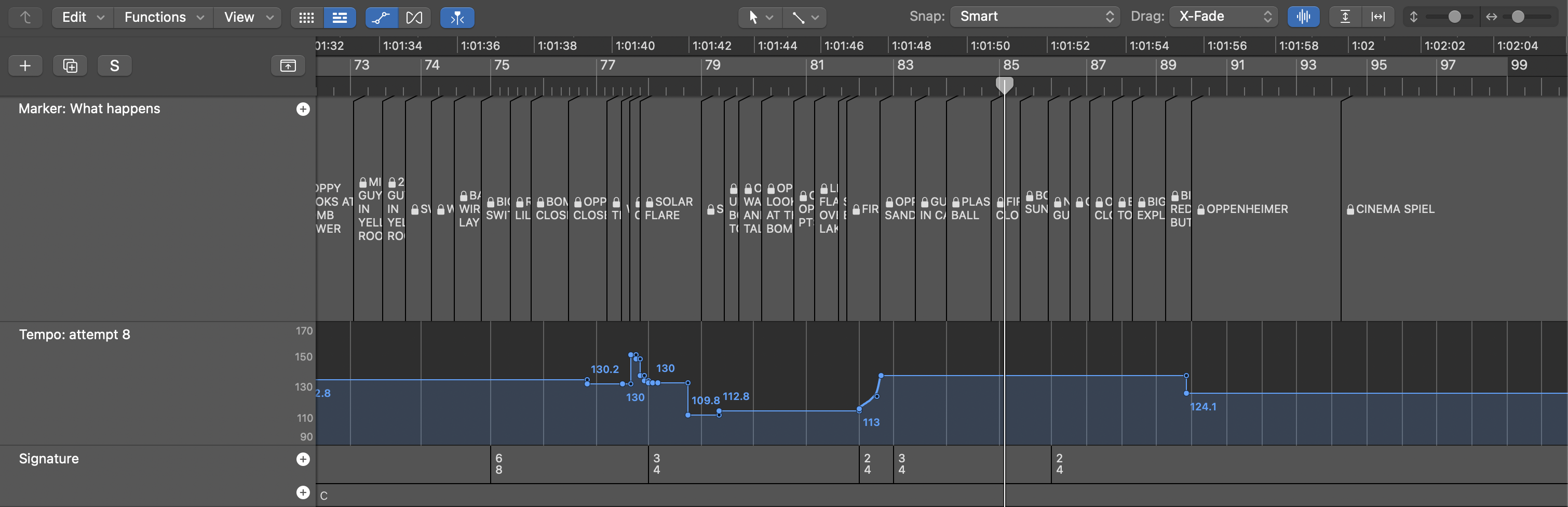Select the BIG EXPL marker
Viewport: 1568px width, 507px height.
(1151, 208)
